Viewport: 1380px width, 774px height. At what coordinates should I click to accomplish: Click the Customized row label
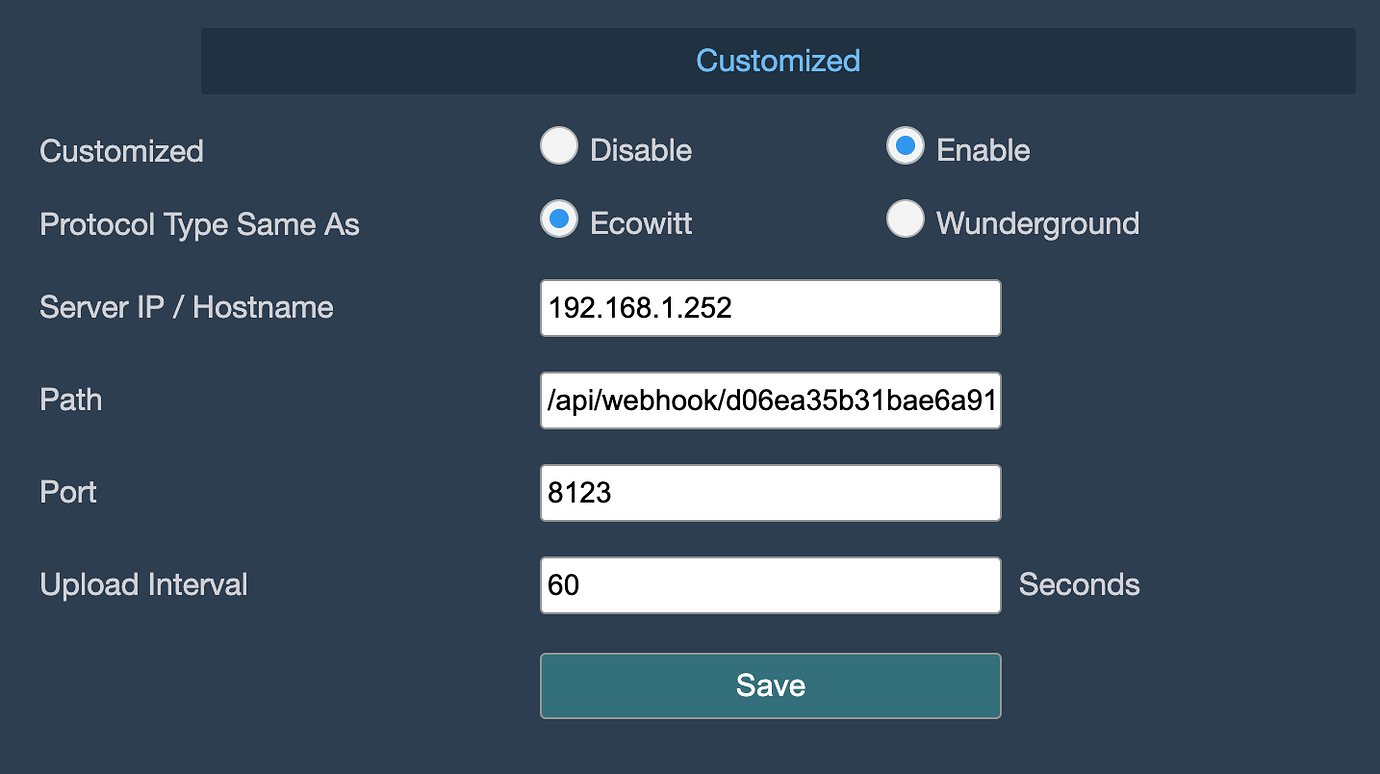pyautogui.click(x=120, y=151)
